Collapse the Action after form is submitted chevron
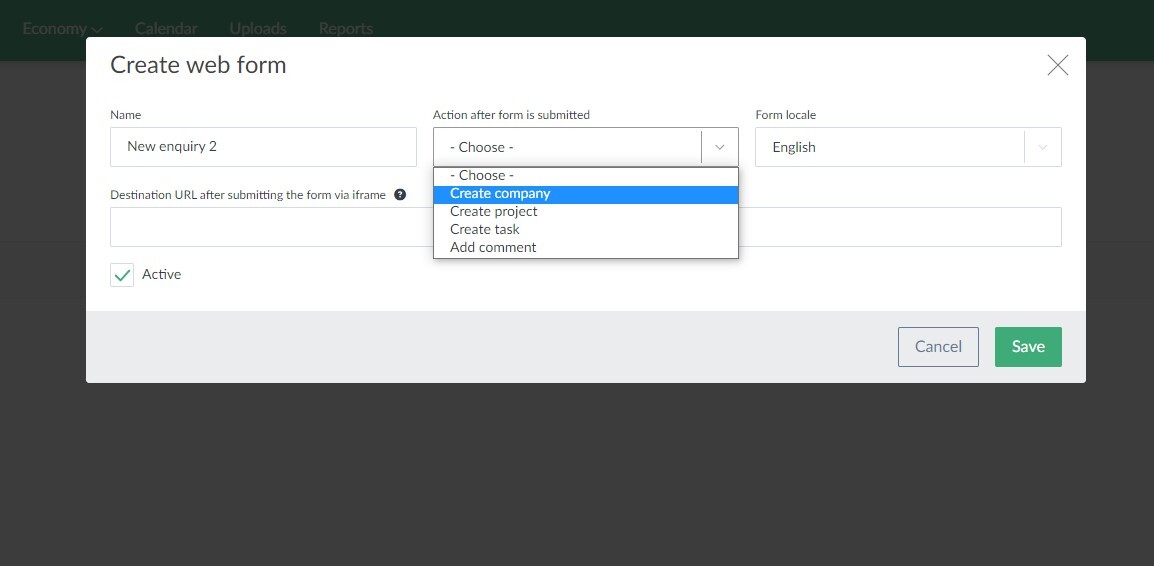 (719, 147)
